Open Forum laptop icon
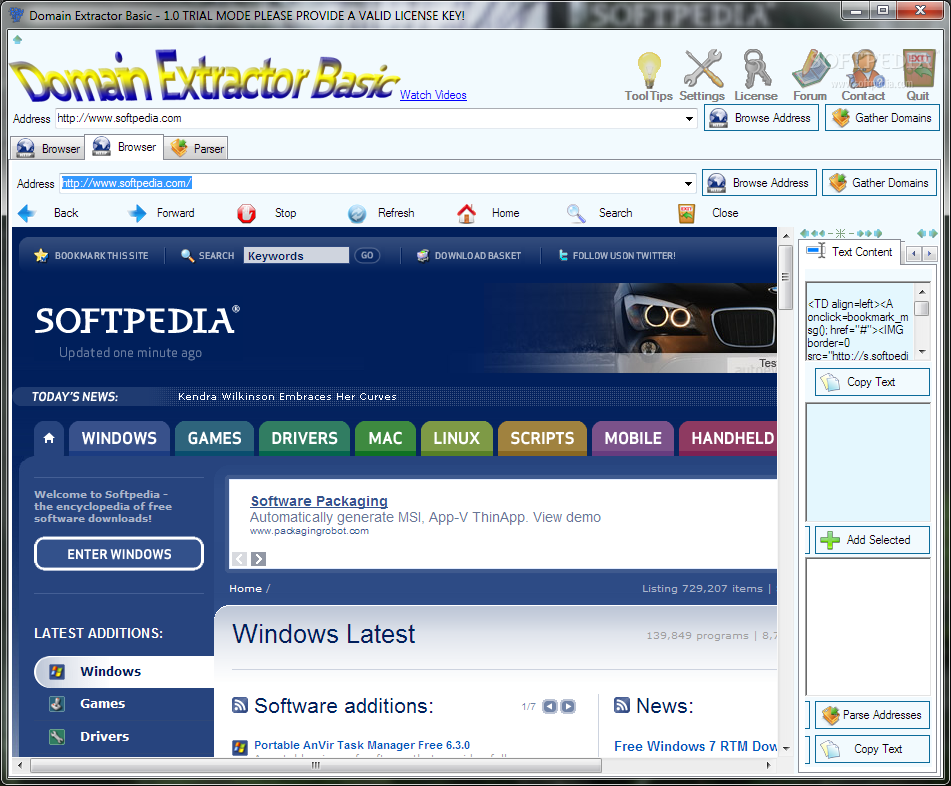951x786 pixels. 811,69
